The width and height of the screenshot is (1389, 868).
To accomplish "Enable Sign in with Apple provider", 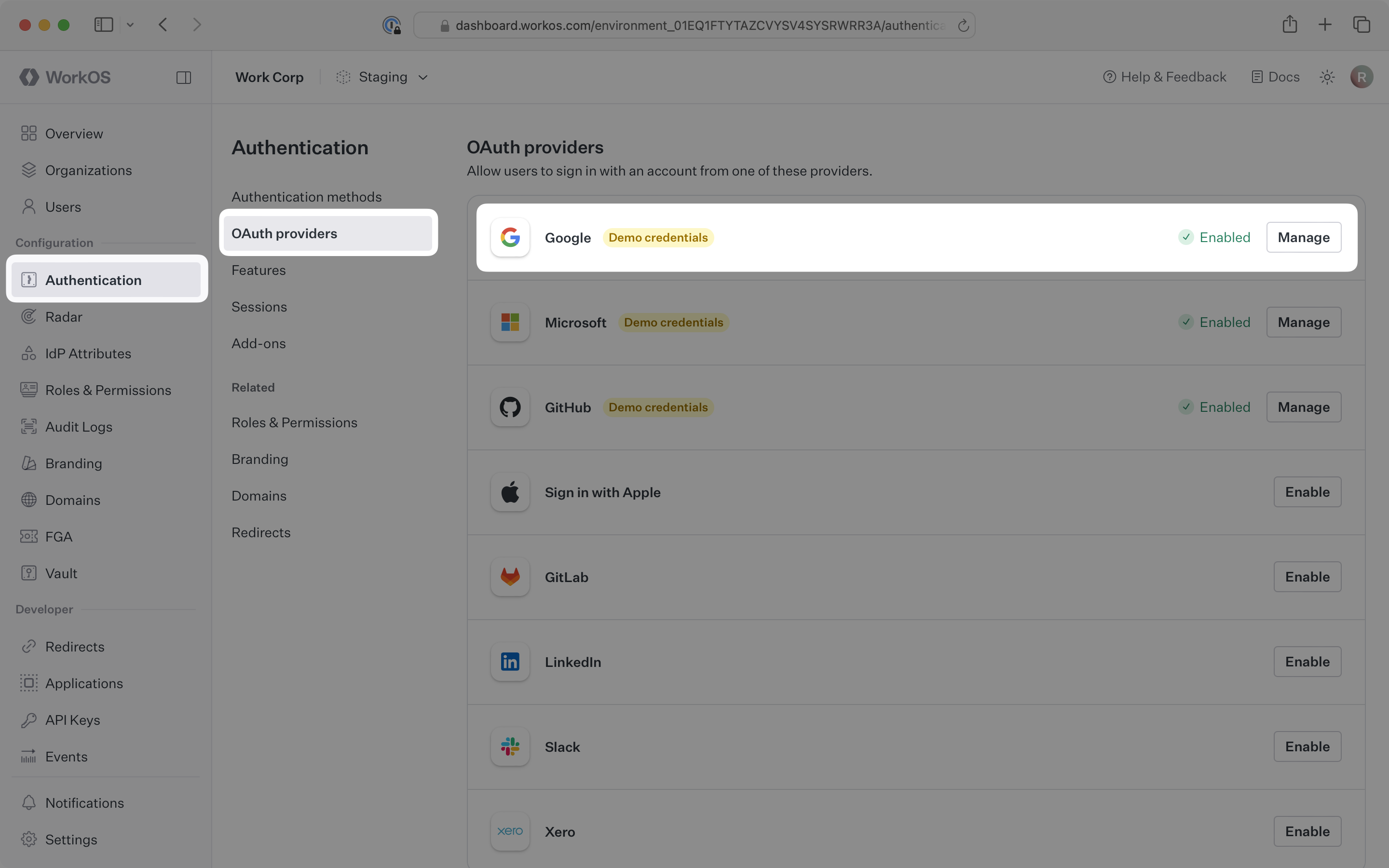I will pyautogui.click(x=1307, y=491).
